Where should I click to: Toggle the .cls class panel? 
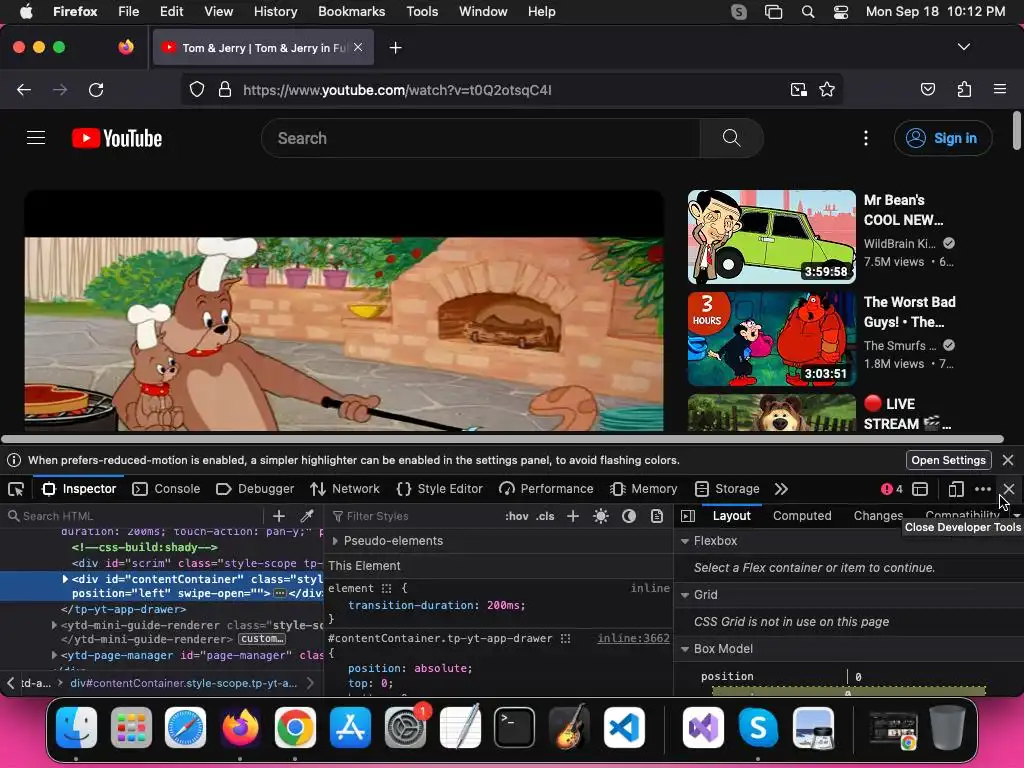[545, 516]
